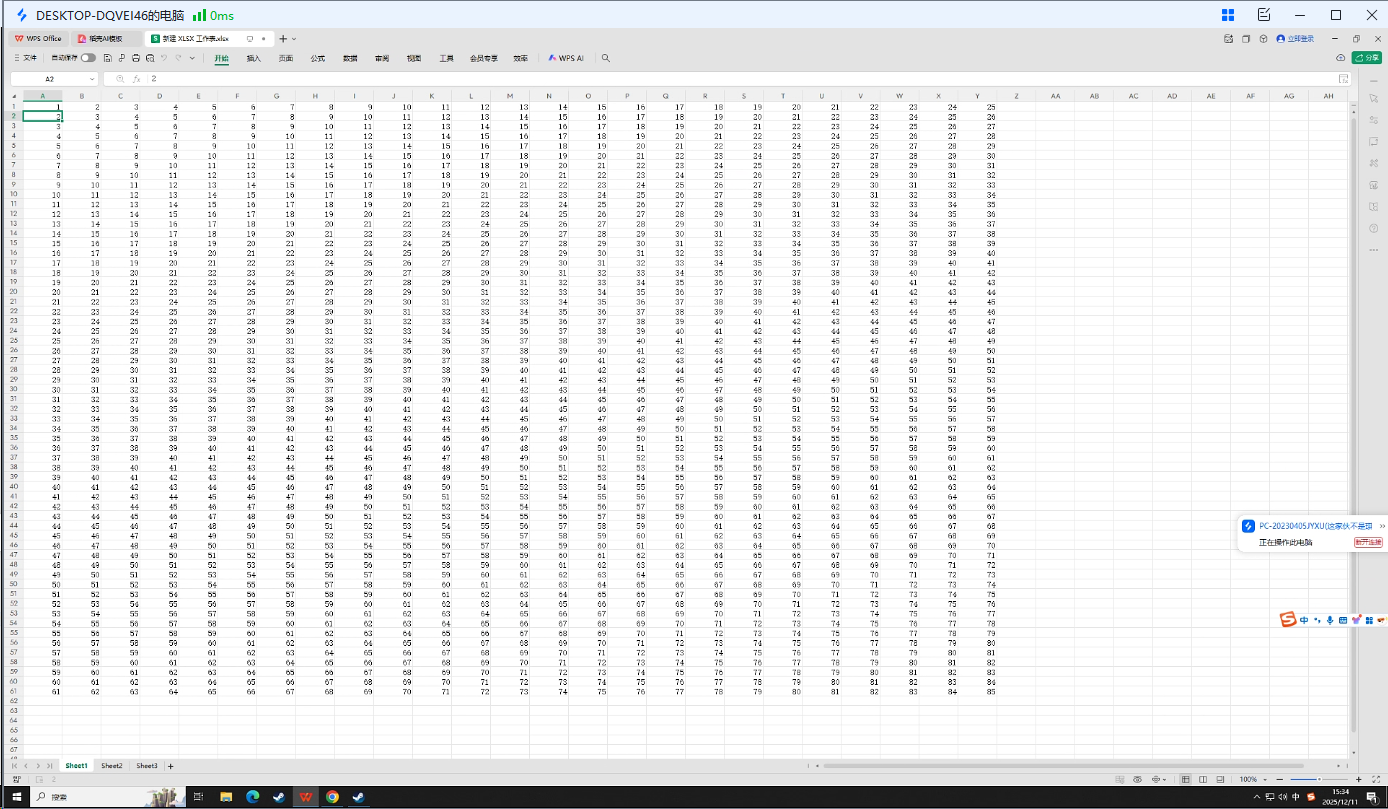
Task: Click the zoom slider in status bar
Action: click(x=1318, y=779)
